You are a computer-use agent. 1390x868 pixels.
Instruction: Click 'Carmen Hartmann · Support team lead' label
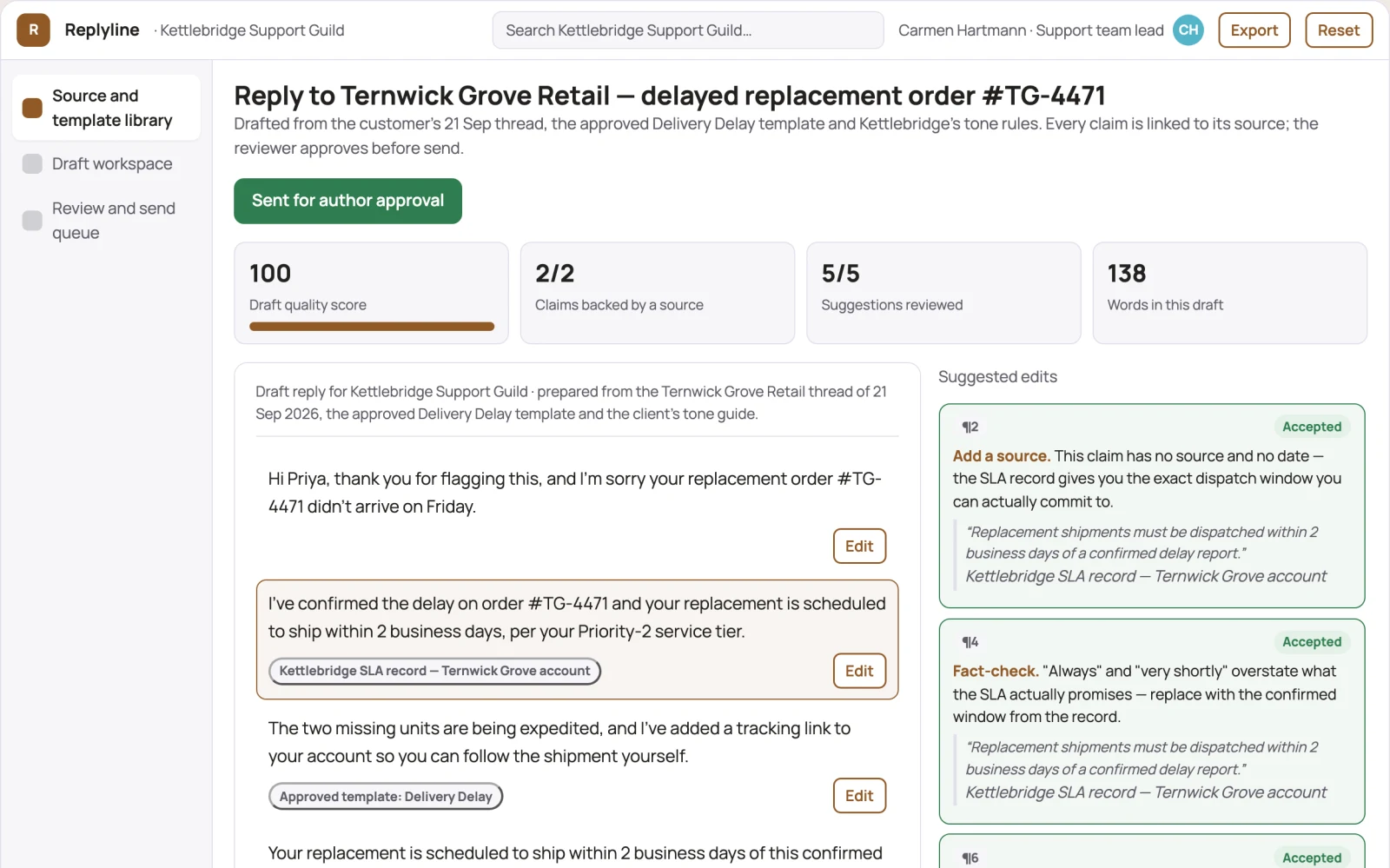tap(1030, 30)
